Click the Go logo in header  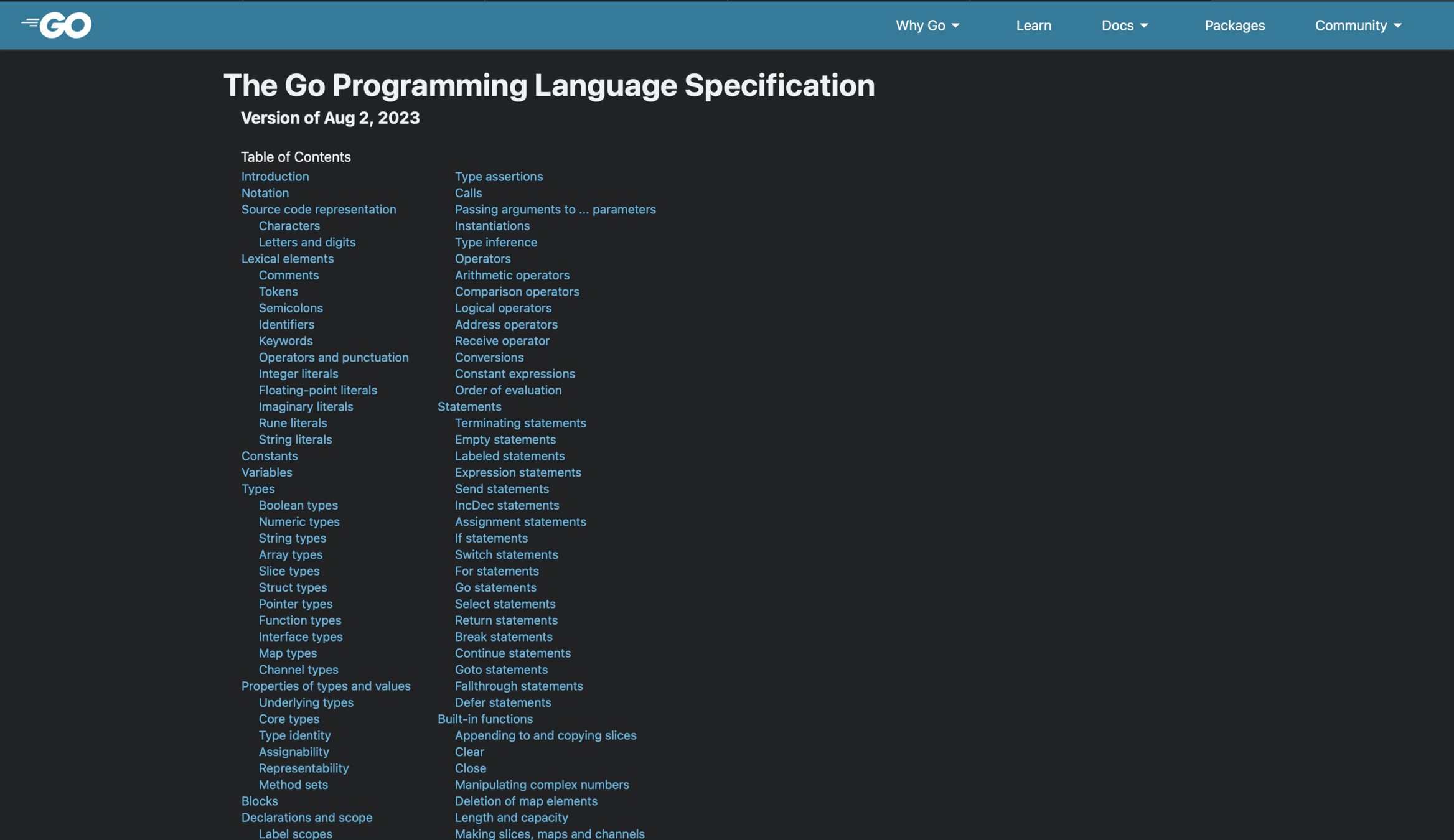click(57, 26)
